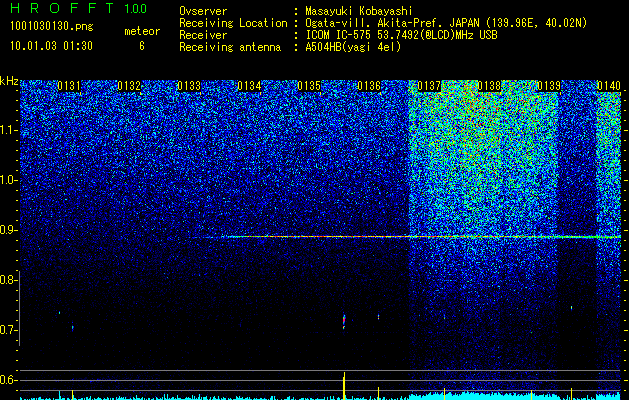Screen dimensions: 629x400
Task: Click observer name Masayuki Kobayashi
Action: point(359,11)
